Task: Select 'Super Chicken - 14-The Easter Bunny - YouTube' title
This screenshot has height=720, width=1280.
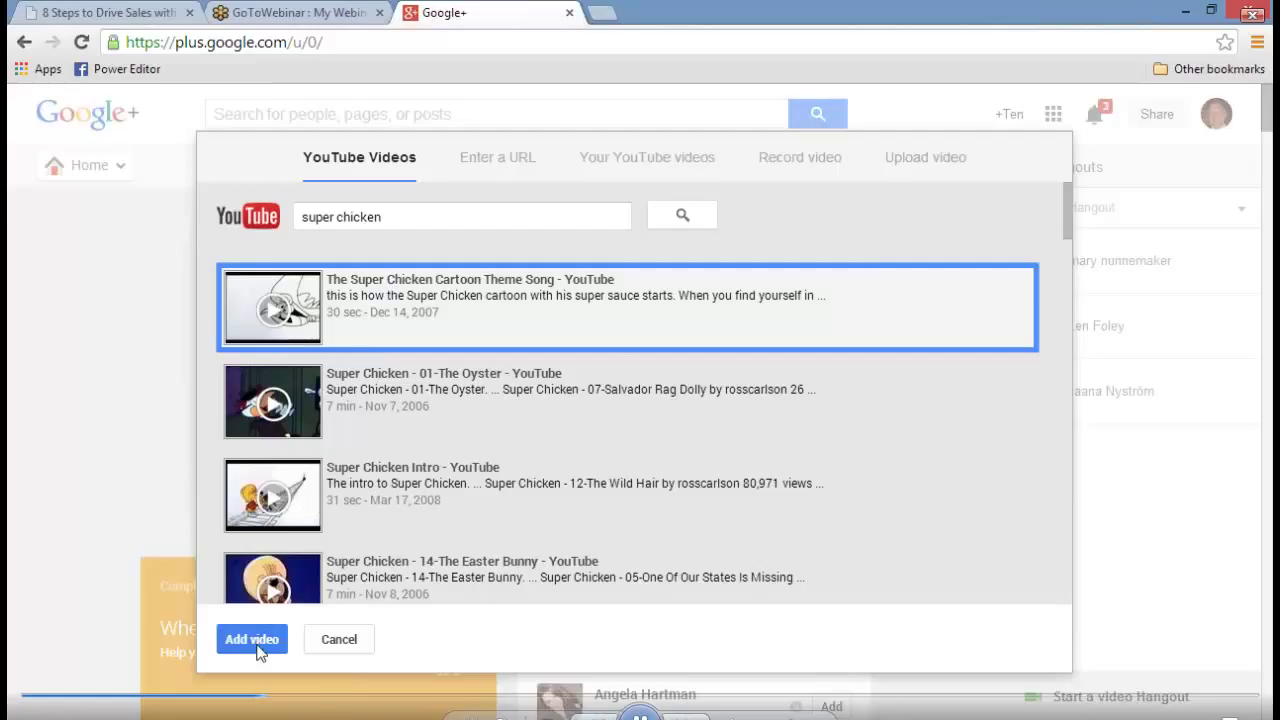Action: pyautogui.click(x=462, y=561)
